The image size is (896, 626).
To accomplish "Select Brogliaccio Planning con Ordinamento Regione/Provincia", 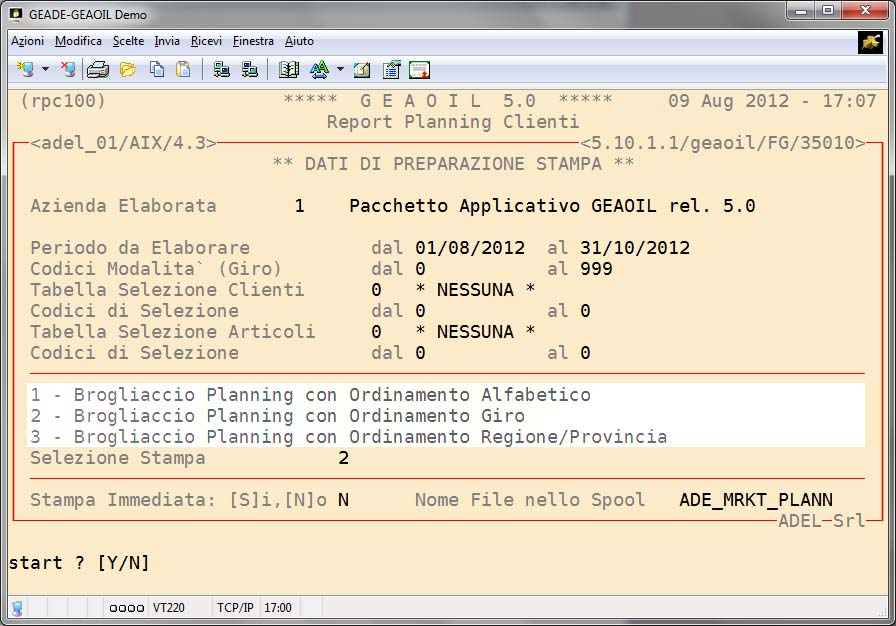I will click(x=348, y=437).
